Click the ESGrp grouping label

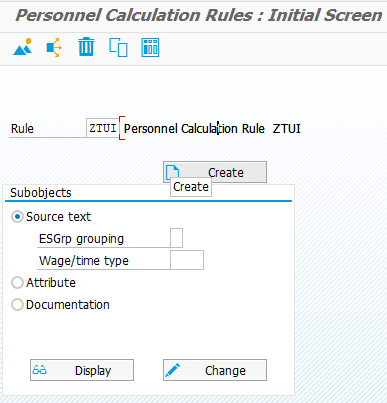point(81,239)
